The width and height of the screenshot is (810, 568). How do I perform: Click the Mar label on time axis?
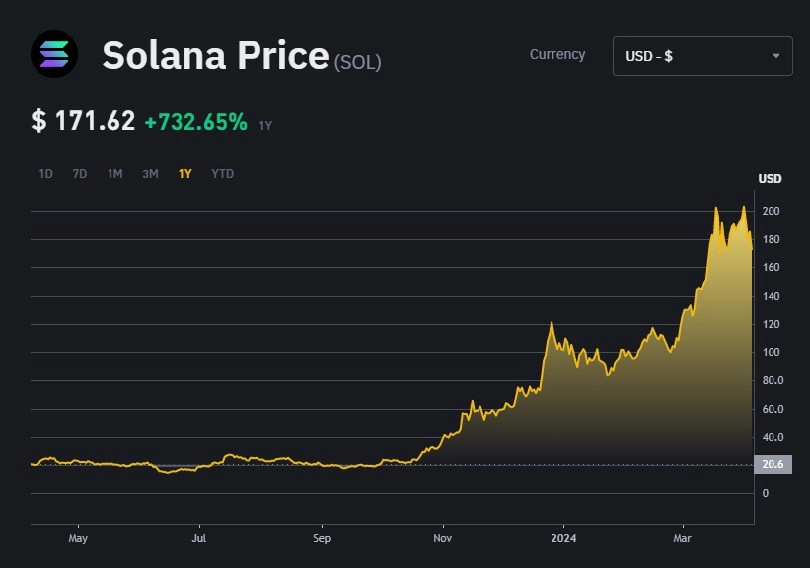tap(682, 538)
